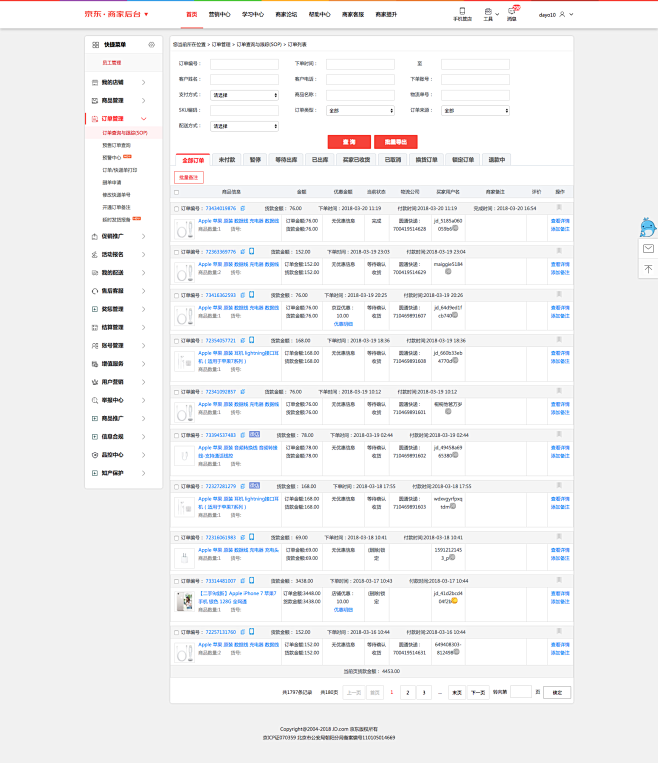The width and height of the screenshot is (658, 763).
Task: Open the 工具 toolbox icon in header
Action: click(x=487, y=11)
